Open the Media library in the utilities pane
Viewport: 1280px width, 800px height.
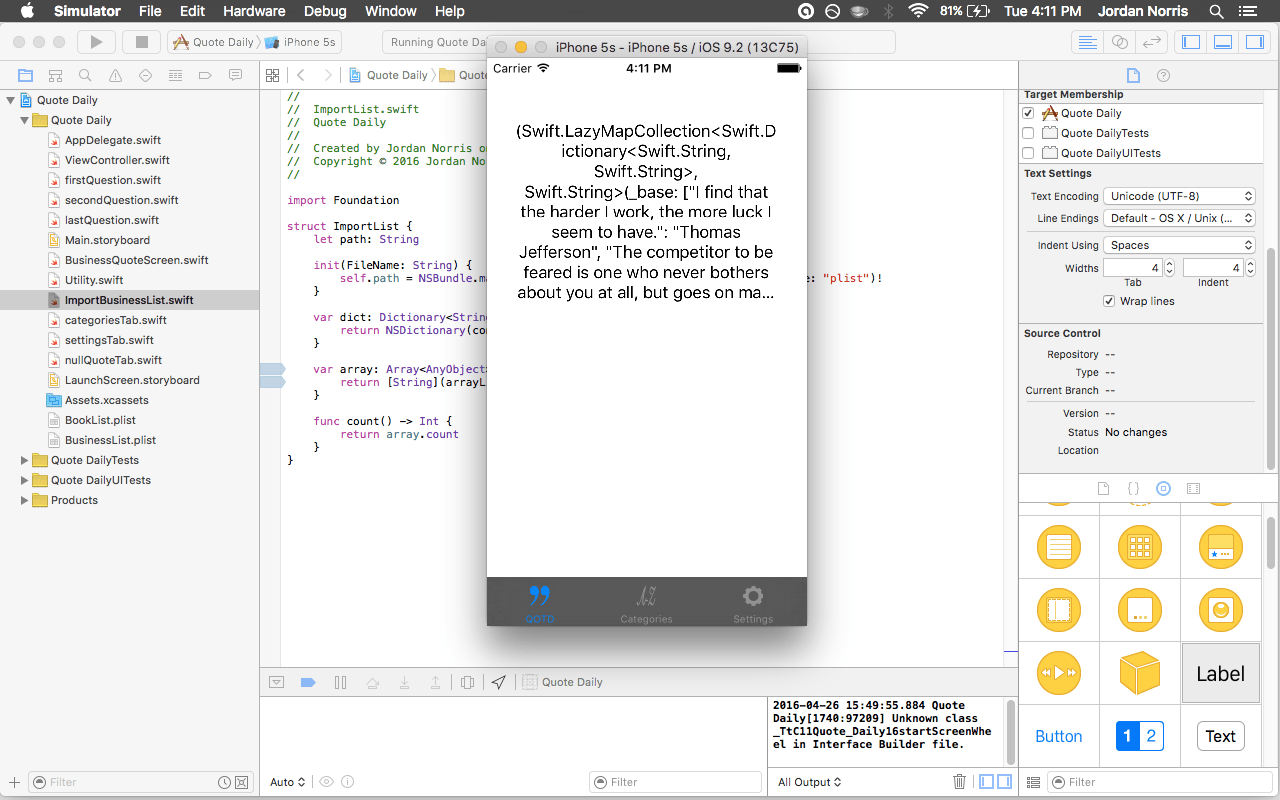1193,488
